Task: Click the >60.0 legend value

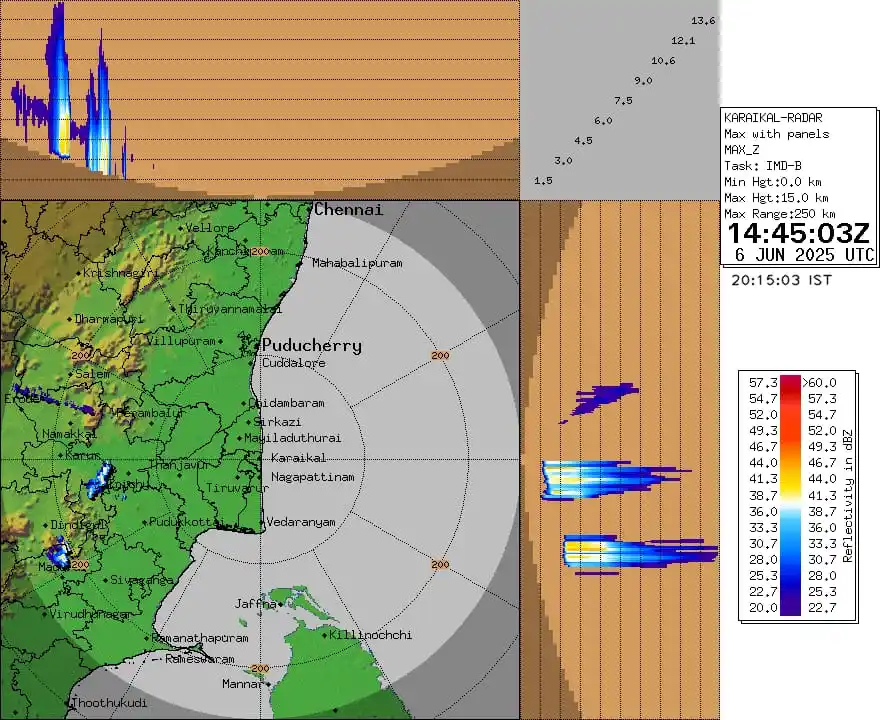Action: coord(819,383)
